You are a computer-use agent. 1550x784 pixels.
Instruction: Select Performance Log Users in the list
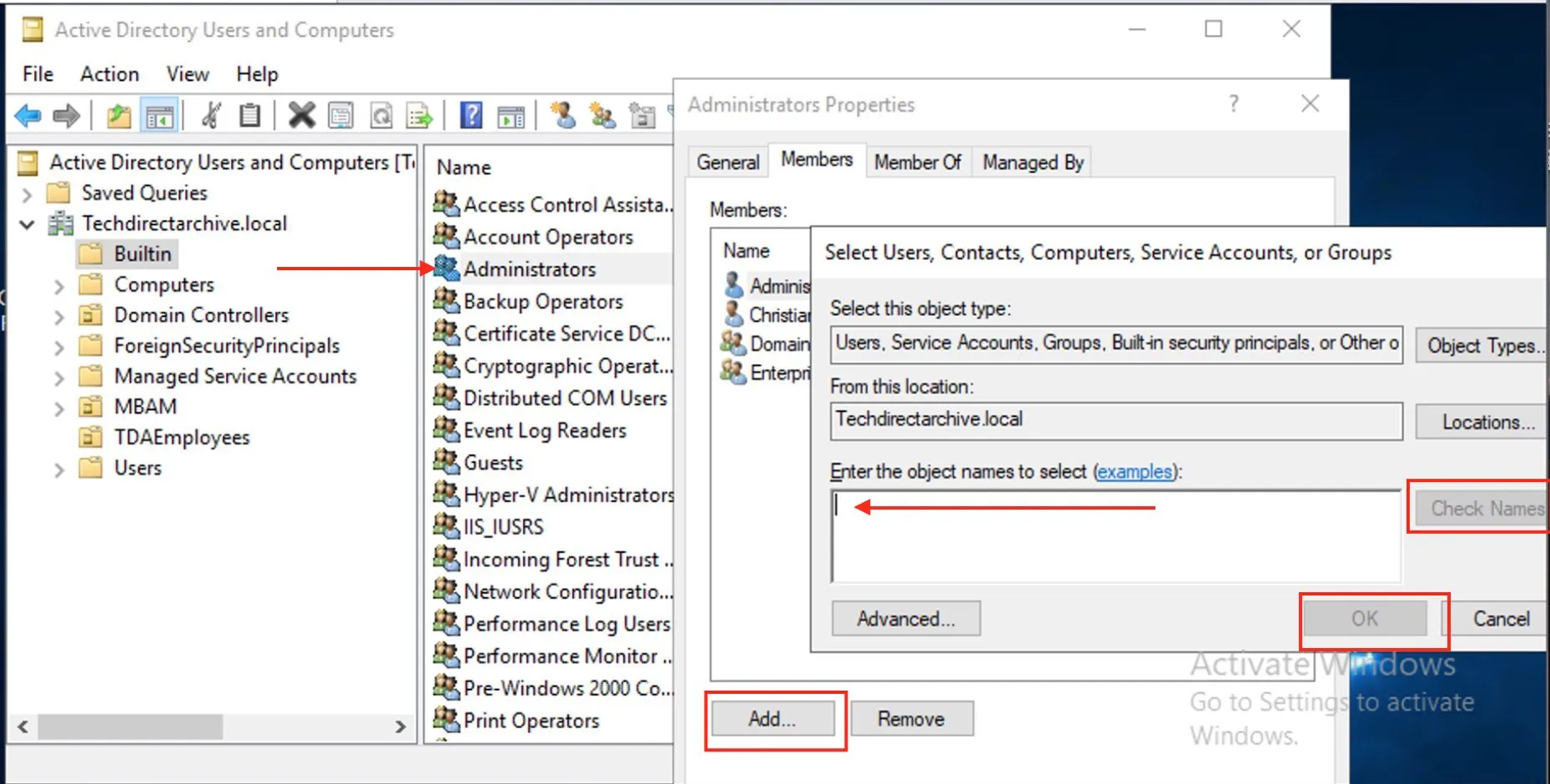pos(567,623)
